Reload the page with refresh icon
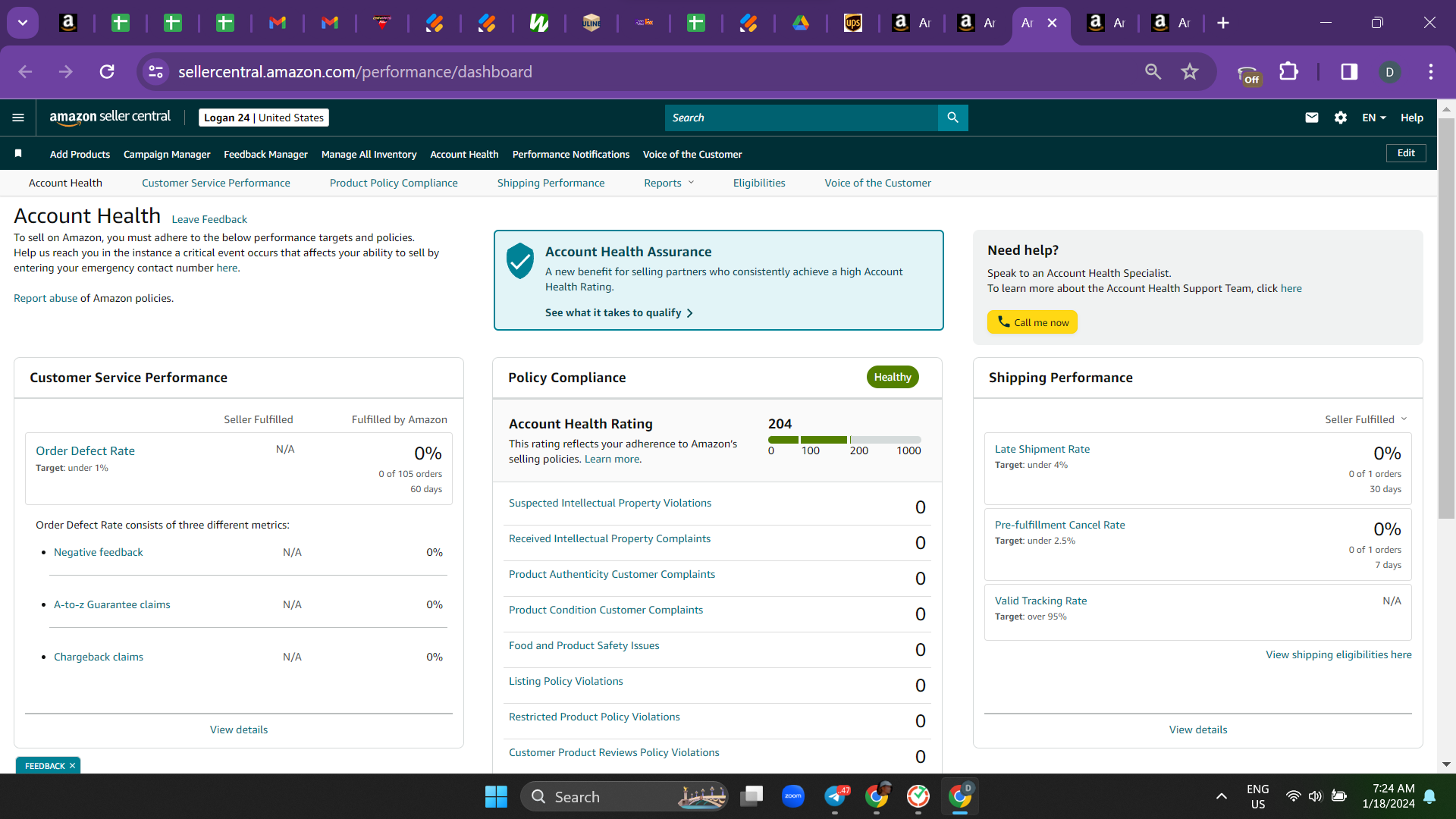This screenshot has height=819, width=1456. pyautogui.click(x=107, y=71)
